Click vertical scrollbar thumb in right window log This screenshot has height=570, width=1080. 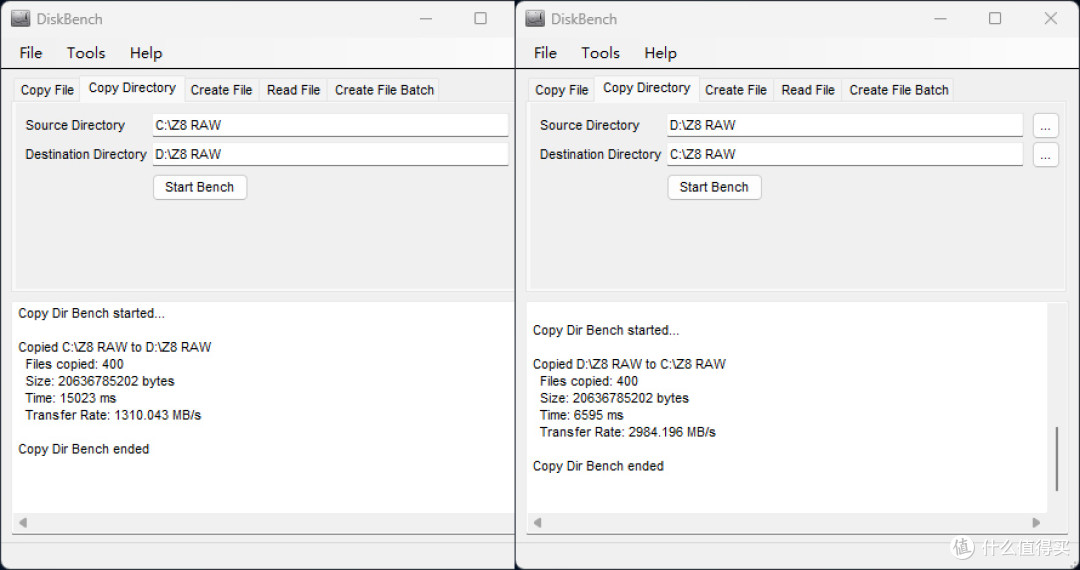[1057, 458]
